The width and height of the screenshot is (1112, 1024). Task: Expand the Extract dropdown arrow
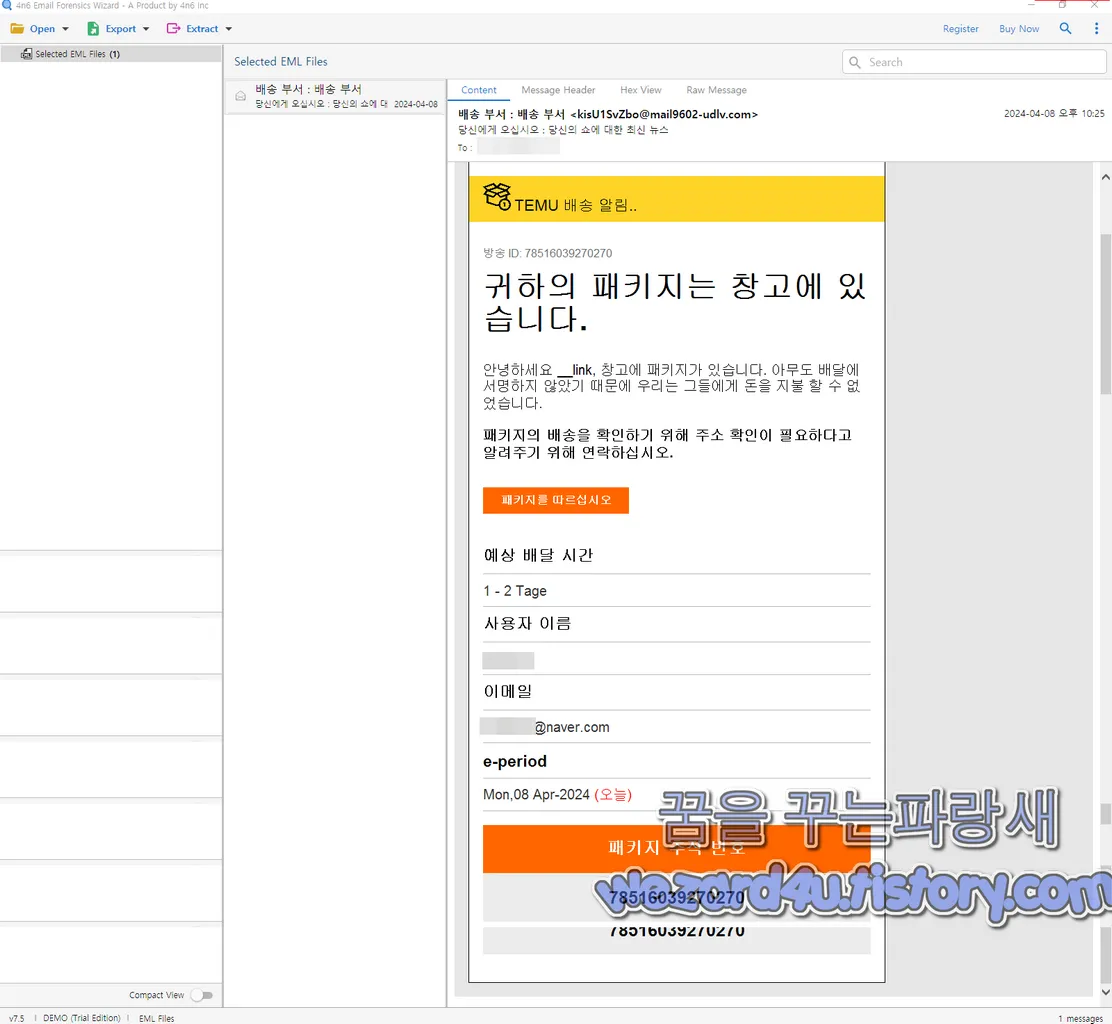228,29
